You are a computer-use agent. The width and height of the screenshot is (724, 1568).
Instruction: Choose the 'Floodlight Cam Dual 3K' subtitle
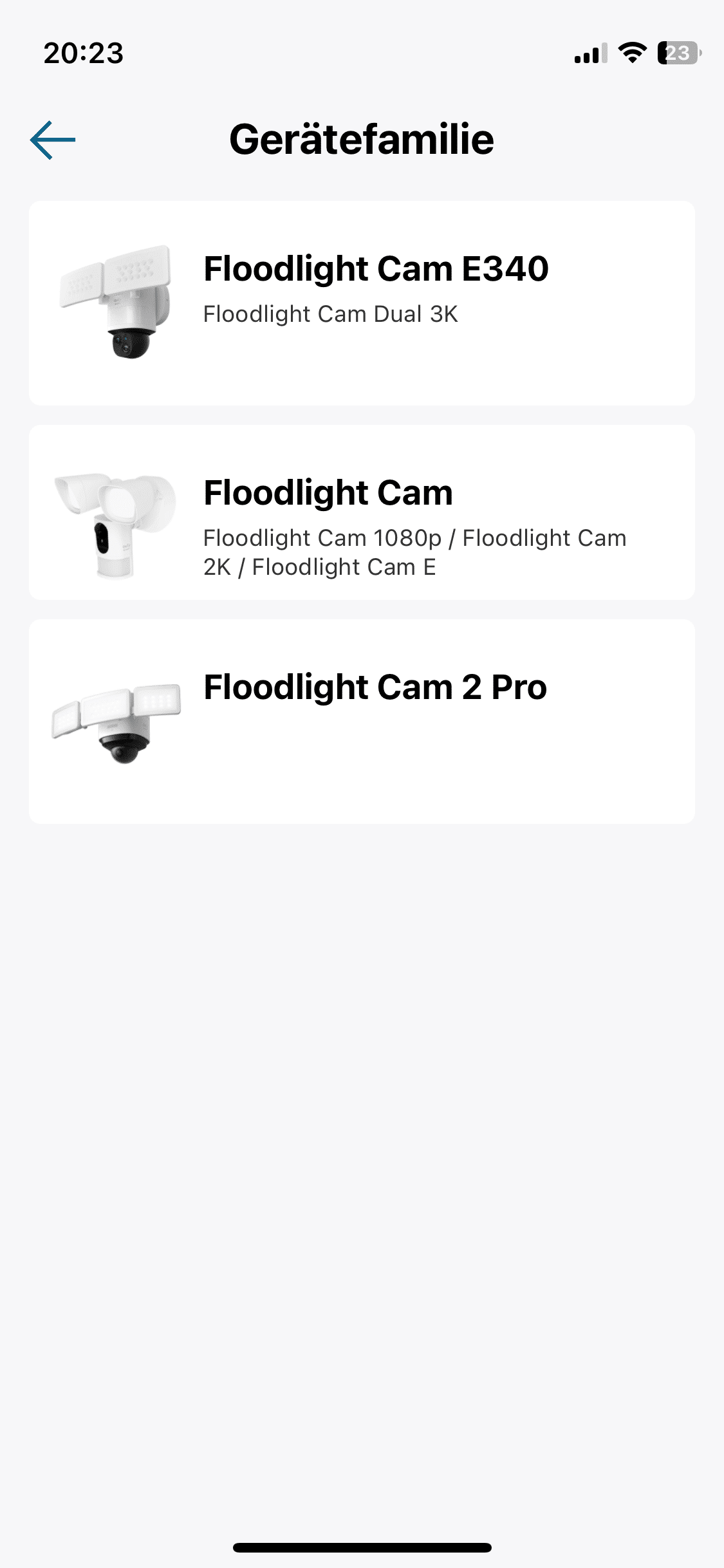point(330,314)
